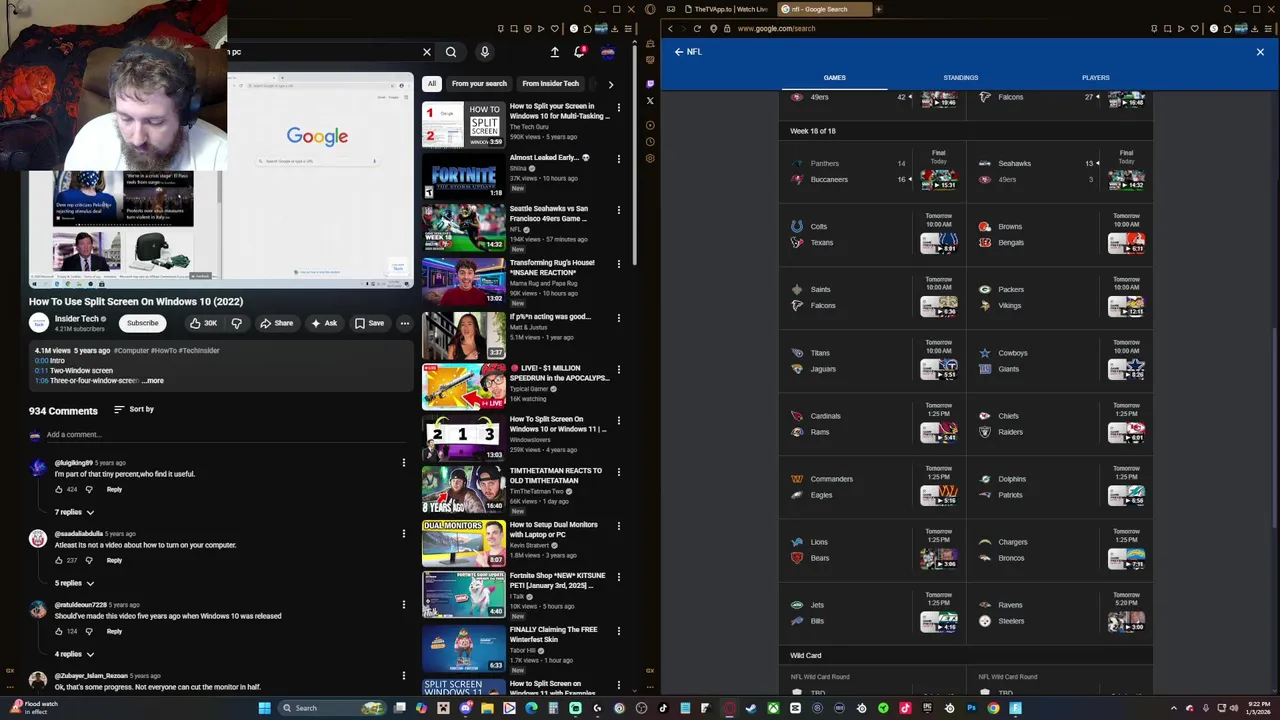Select the GAMES tab in NFL panel
The width and height of the screenshot is (1280, 720).
coord(834,78)
